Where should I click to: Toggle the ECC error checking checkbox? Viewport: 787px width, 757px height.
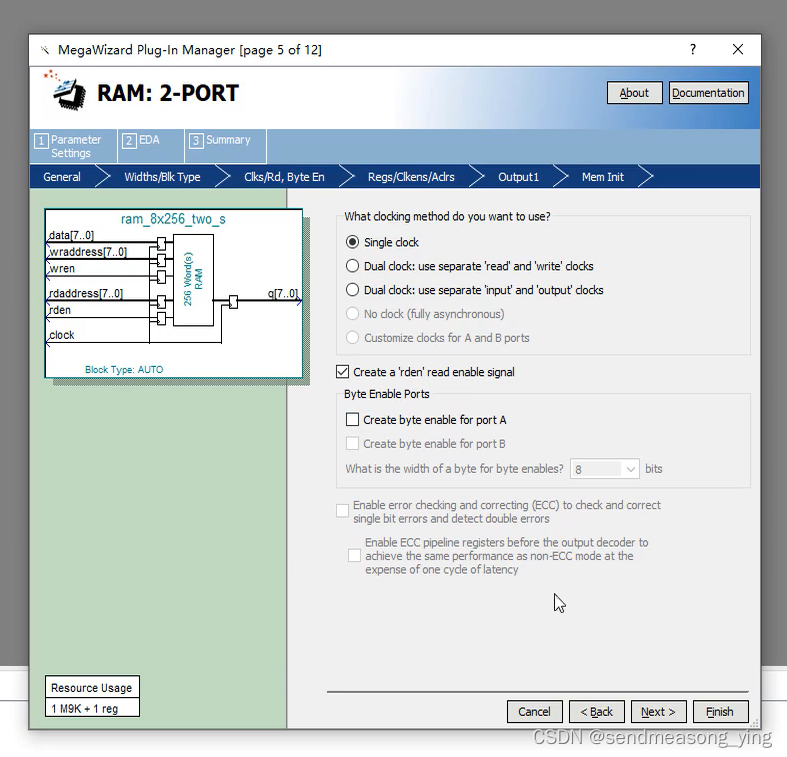[342, 511]
